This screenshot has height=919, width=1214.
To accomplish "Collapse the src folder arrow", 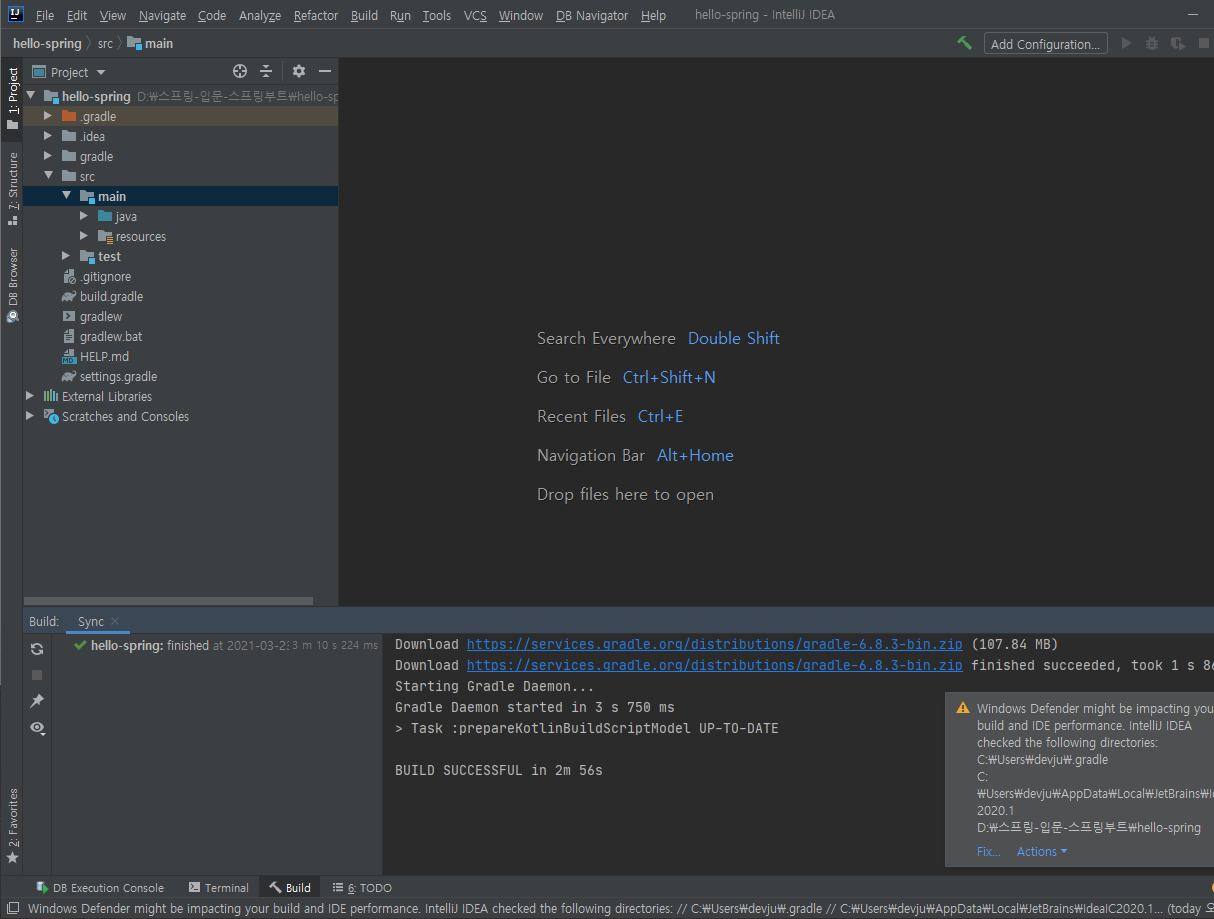I will tap(48, 176).
